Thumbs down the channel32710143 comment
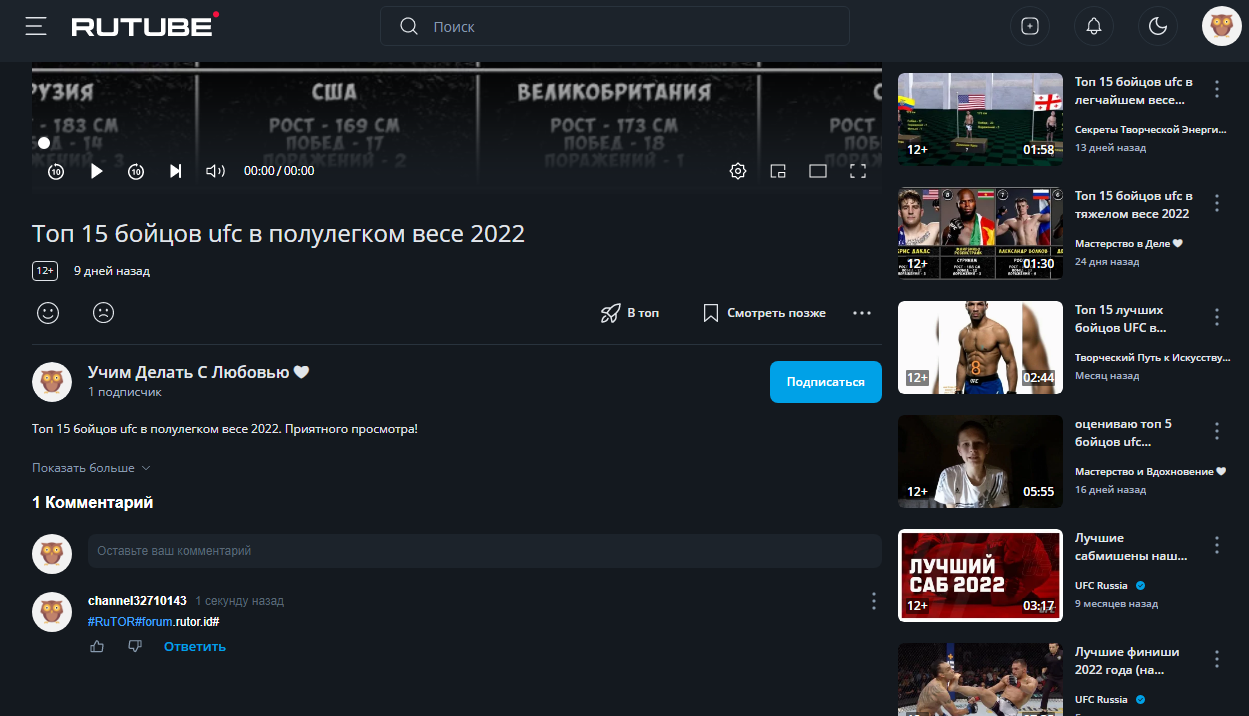 tap(135, 647)
